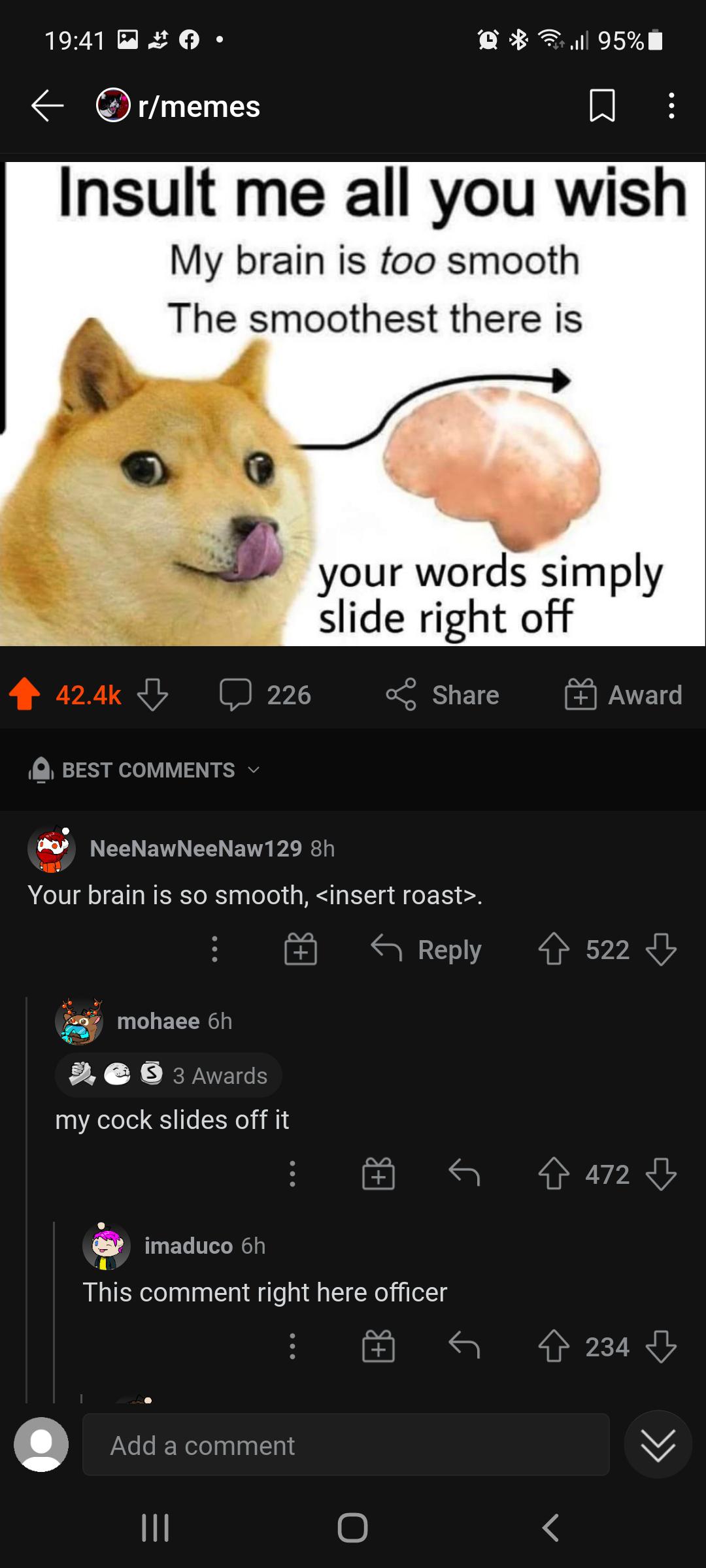This screenshot has height=1568, width=706.
Task: Give an Award to the post
Action: coord(623,694)
